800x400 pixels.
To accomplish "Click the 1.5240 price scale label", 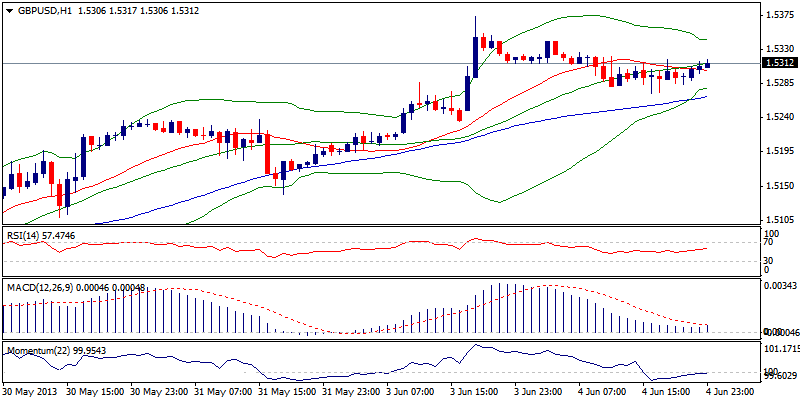I will point(779,116).
